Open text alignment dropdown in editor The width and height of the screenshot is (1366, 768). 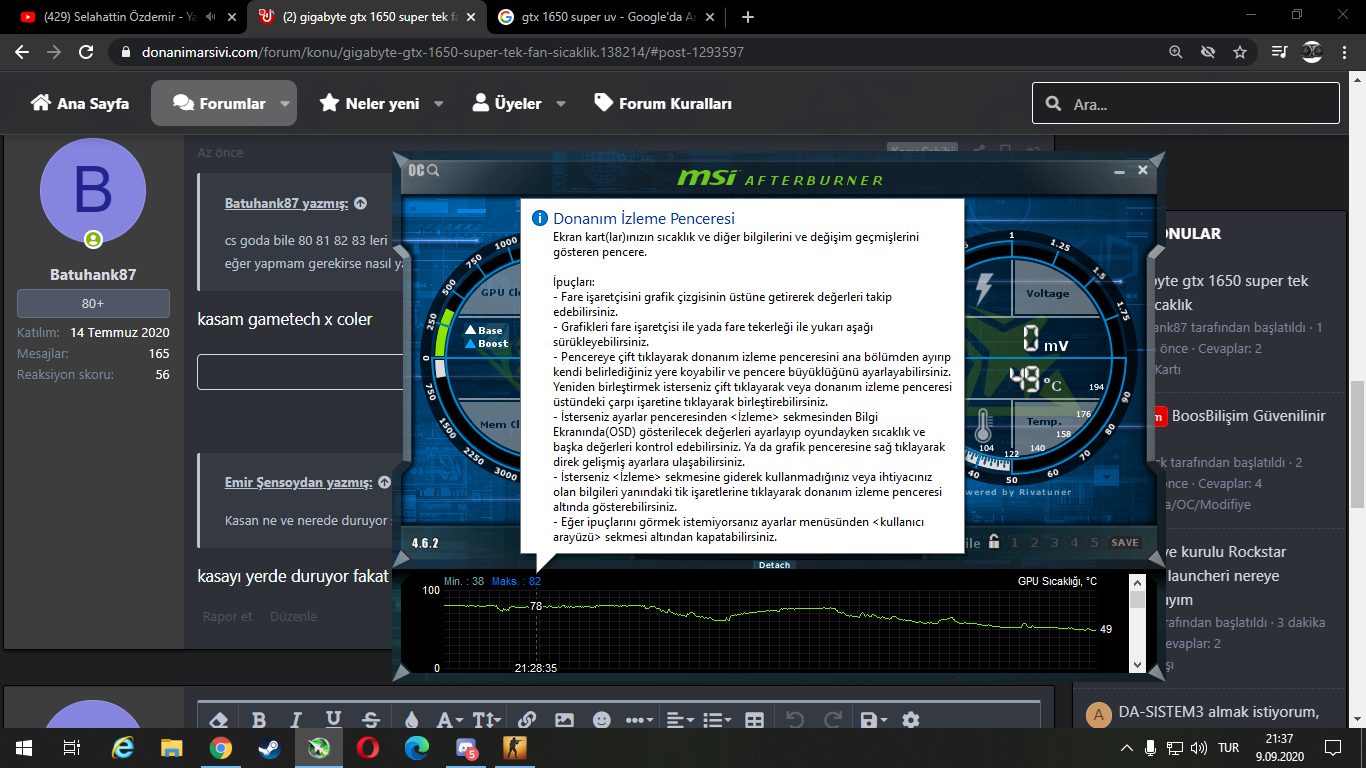(680, 720)
